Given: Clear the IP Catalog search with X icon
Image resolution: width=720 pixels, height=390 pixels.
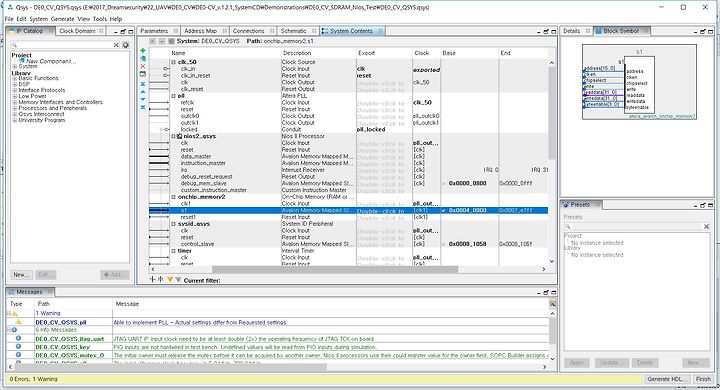Looking at the screenshot, I should [116, 45].
